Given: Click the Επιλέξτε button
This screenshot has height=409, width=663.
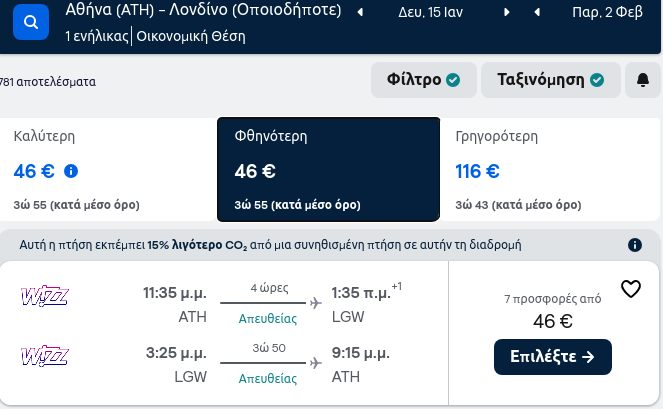Looking at the screenshot, I should tap(553, 357).
